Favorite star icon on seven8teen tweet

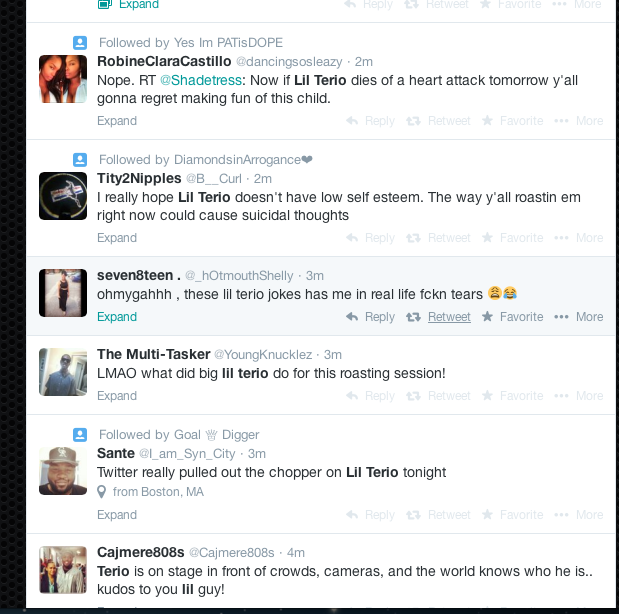pyautogui.click(x=487, y=316)
